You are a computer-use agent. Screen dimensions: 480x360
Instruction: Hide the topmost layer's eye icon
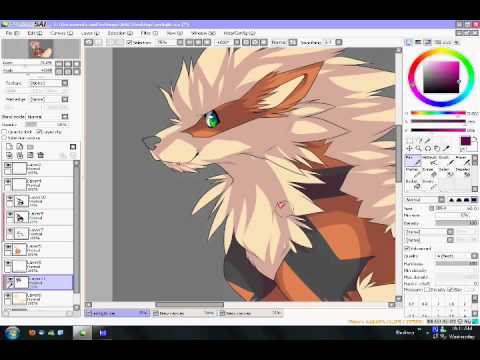tap(8, 165)
